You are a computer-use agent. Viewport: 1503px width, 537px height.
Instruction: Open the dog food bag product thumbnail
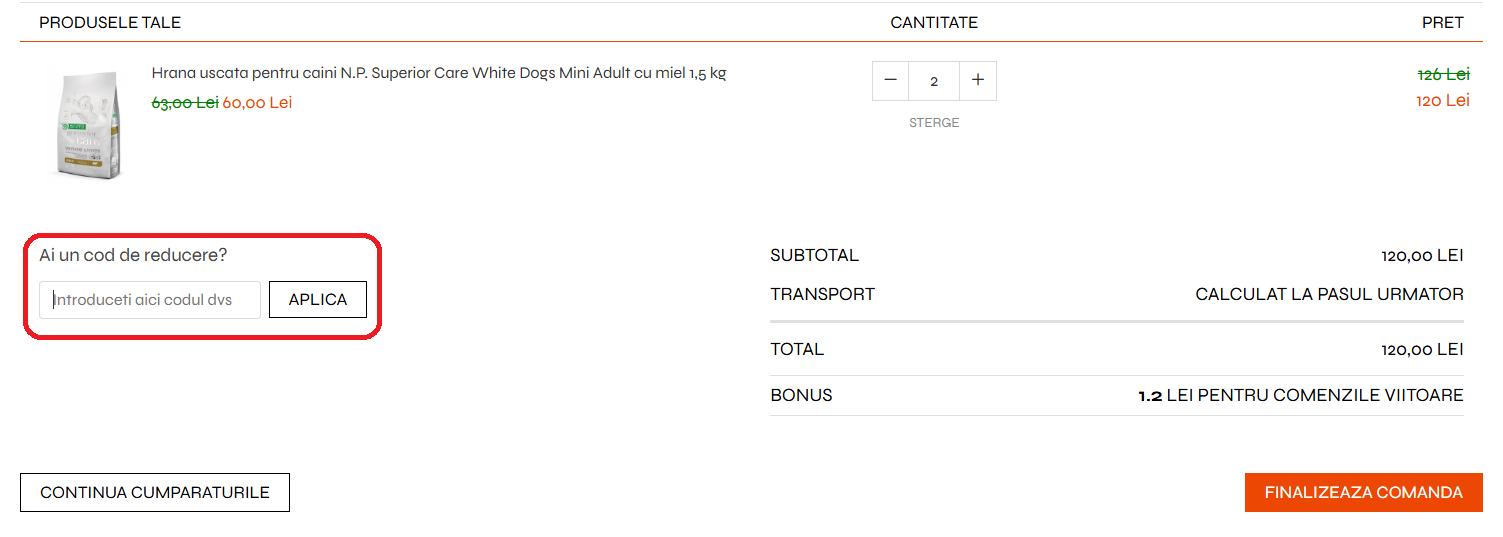(x=85, y=124)
